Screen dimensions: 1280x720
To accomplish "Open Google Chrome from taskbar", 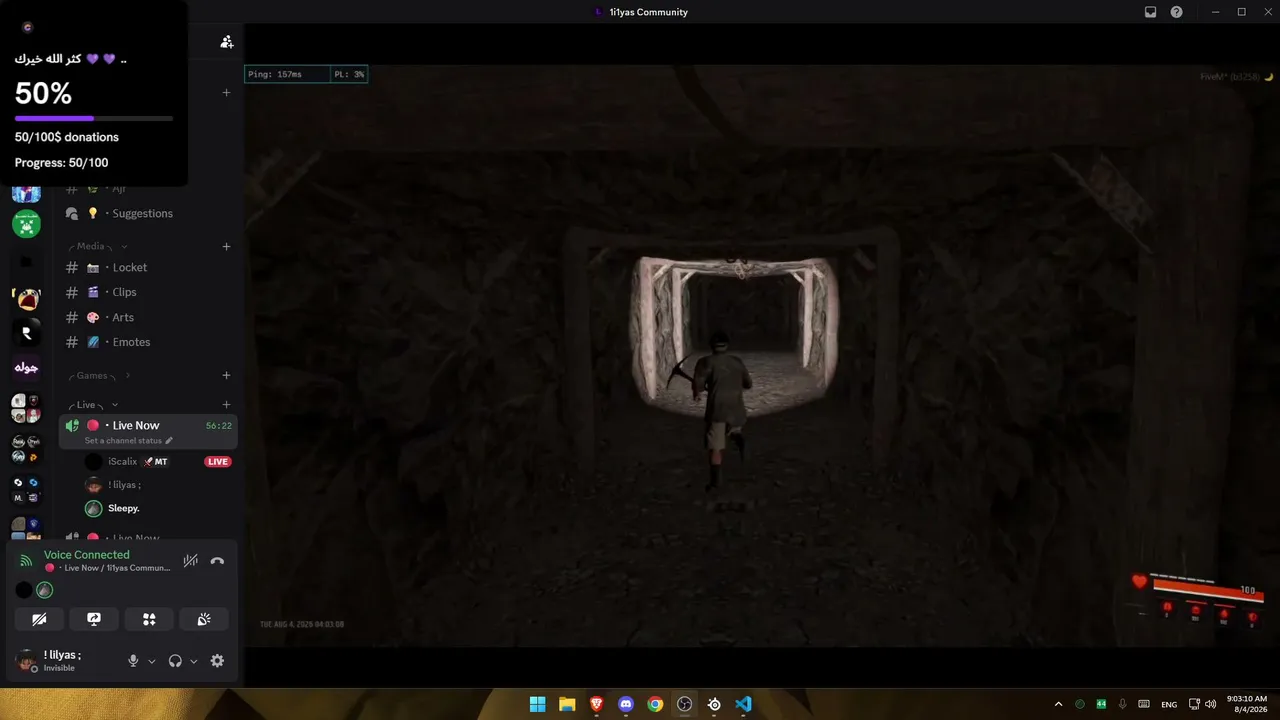I will pyautogui.click(x=655, y=704).
